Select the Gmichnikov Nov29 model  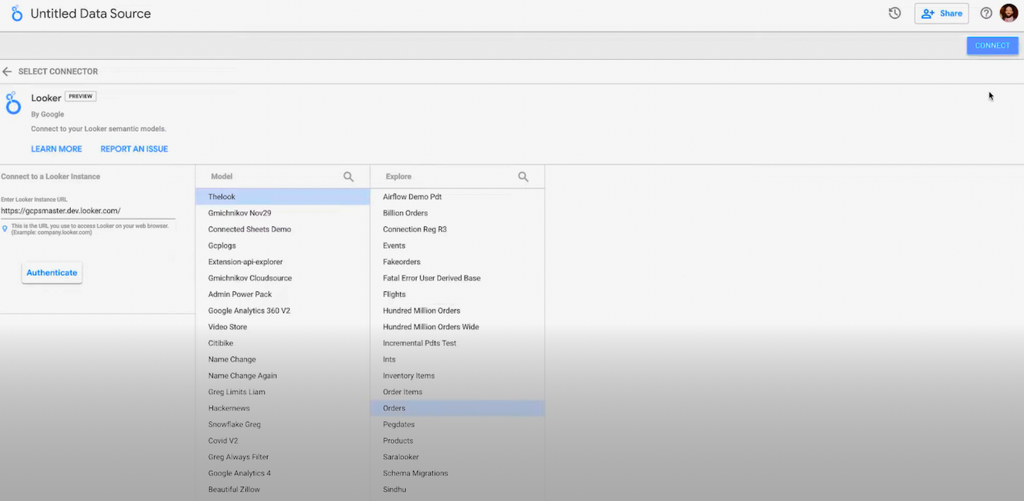point(282,213)
